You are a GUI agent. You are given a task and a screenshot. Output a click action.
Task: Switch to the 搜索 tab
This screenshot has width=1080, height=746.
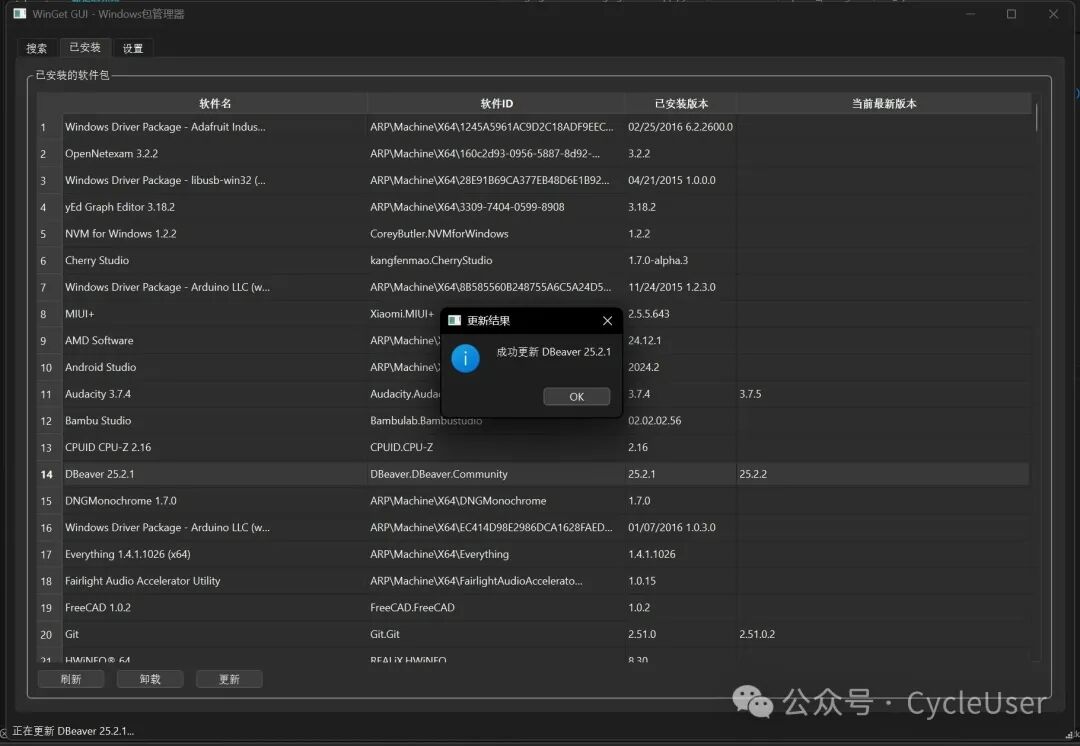click(37, 48)
